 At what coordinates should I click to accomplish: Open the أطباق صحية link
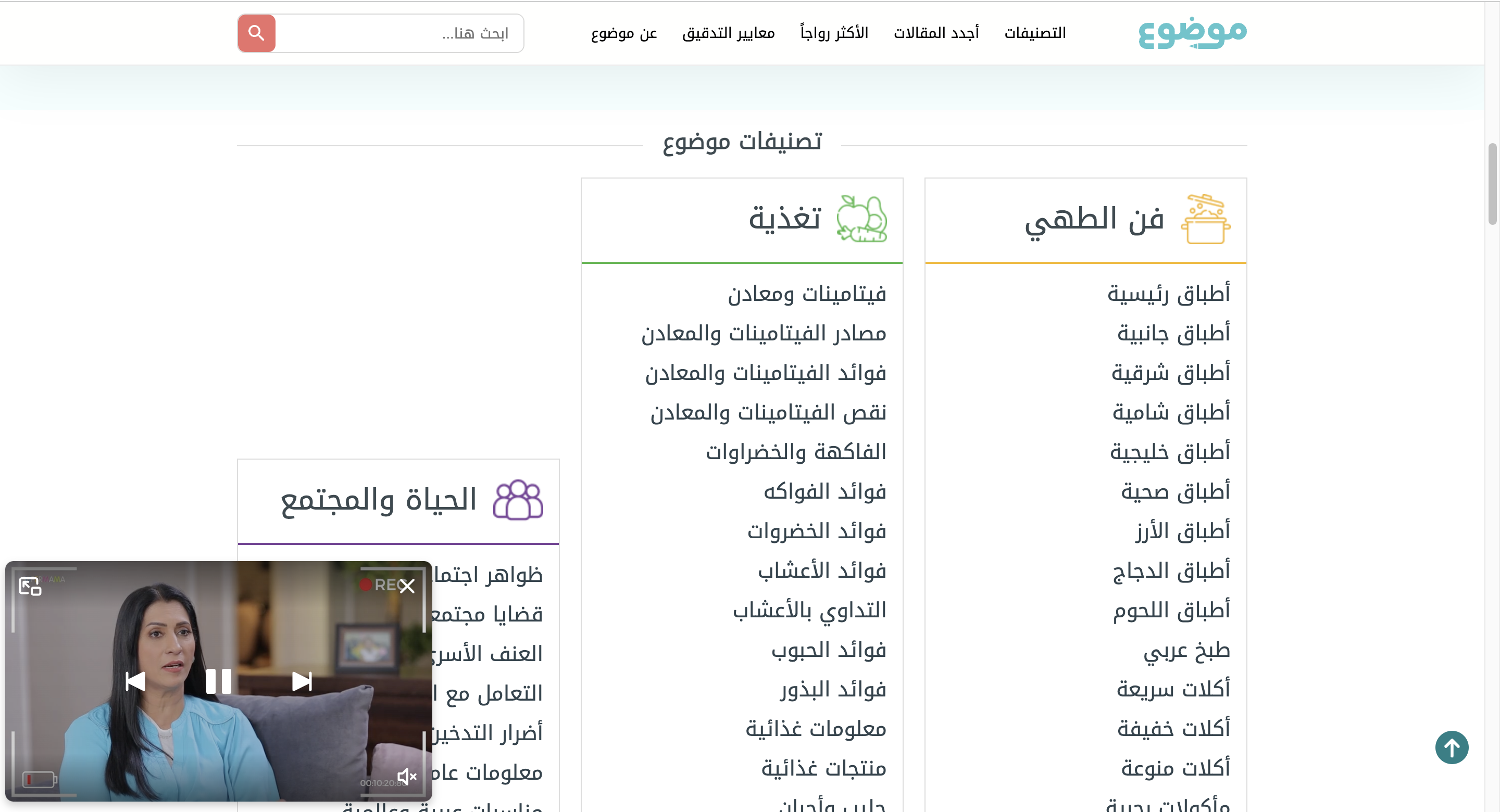pyautogui.click(x=1176, y=491)
